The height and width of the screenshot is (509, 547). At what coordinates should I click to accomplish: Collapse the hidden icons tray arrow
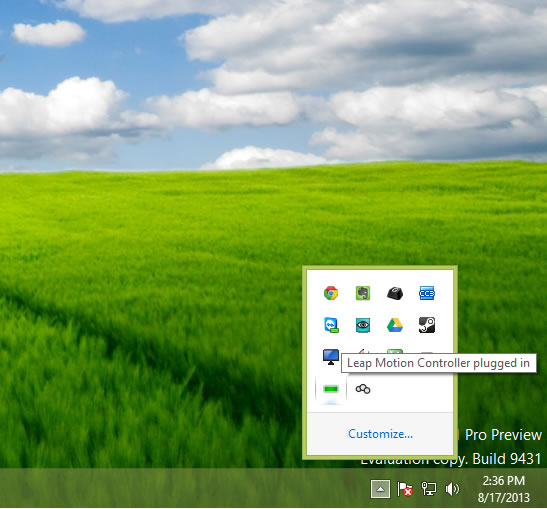(380, 489)
